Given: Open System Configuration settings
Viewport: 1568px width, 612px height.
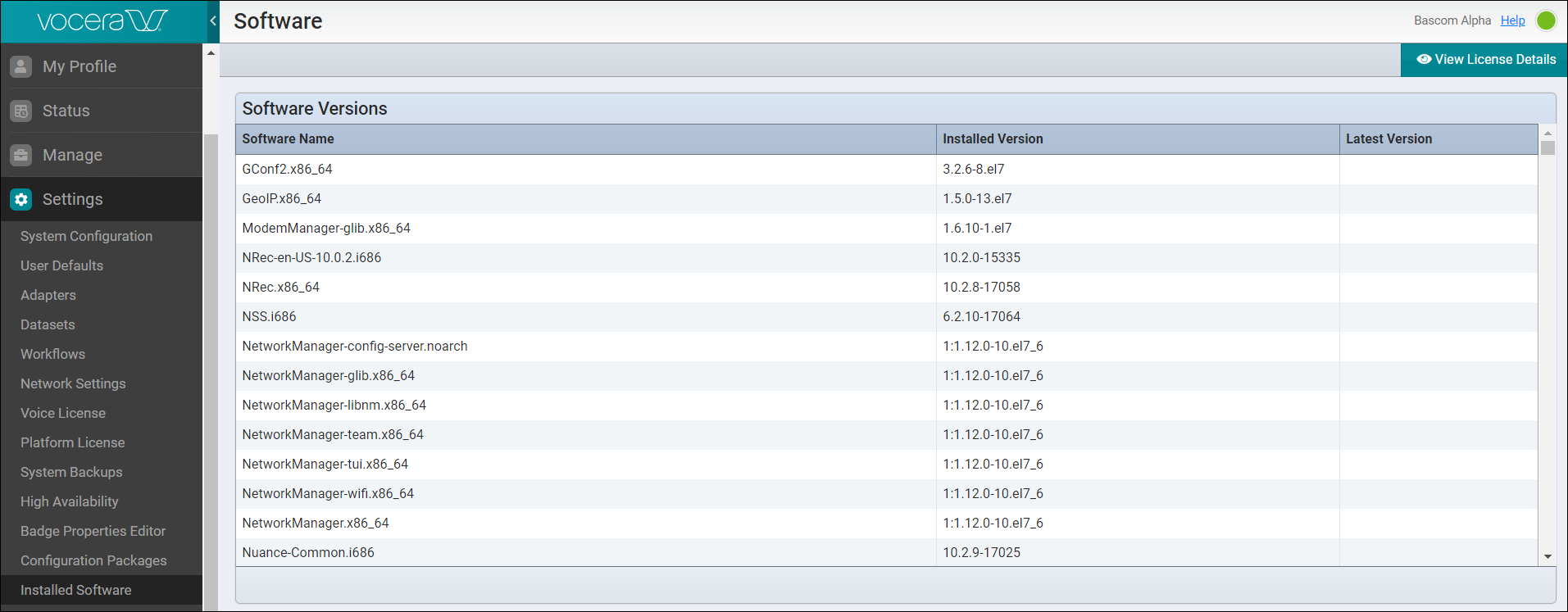Looking at the screenshot, I should (x=86, y=236).
